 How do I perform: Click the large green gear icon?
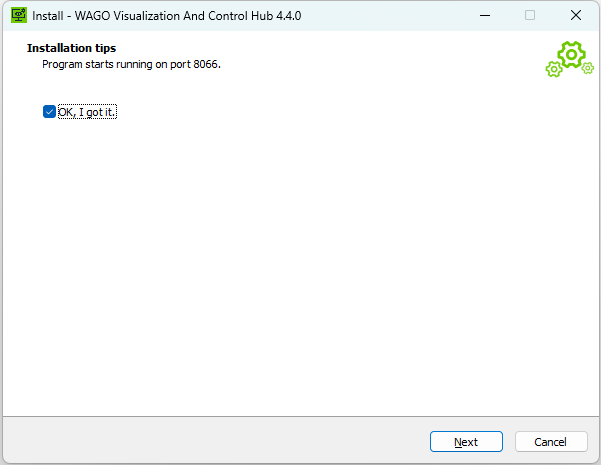coord(571,54)
